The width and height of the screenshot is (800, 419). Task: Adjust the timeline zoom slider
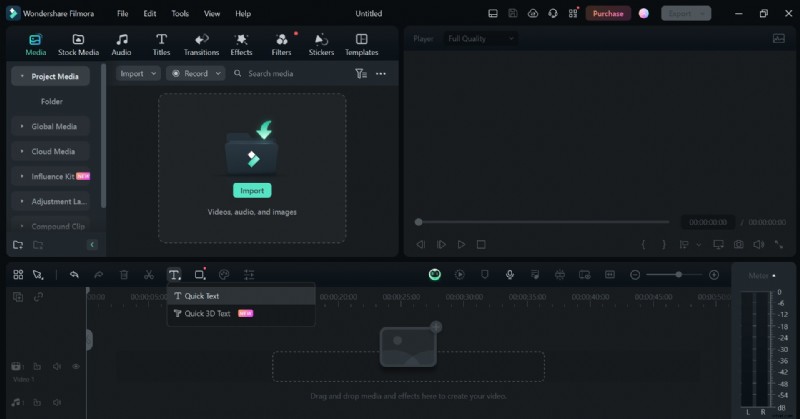point(678,275)
